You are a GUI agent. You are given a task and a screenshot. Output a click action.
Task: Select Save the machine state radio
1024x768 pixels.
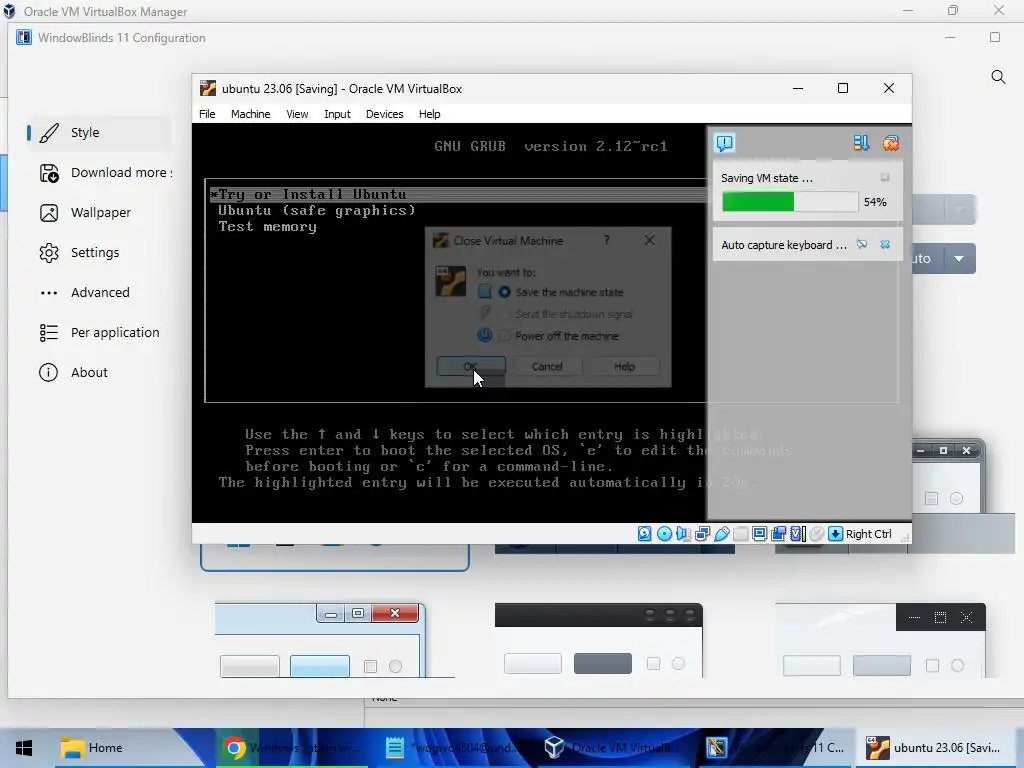(505, 292)
